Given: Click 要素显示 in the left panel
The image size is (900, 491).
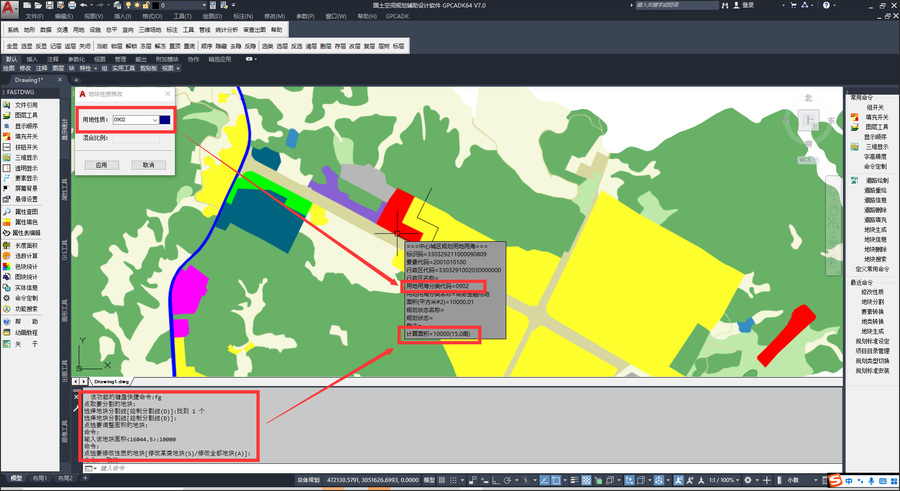Looking at the screenshot, I should pos(20,178).
